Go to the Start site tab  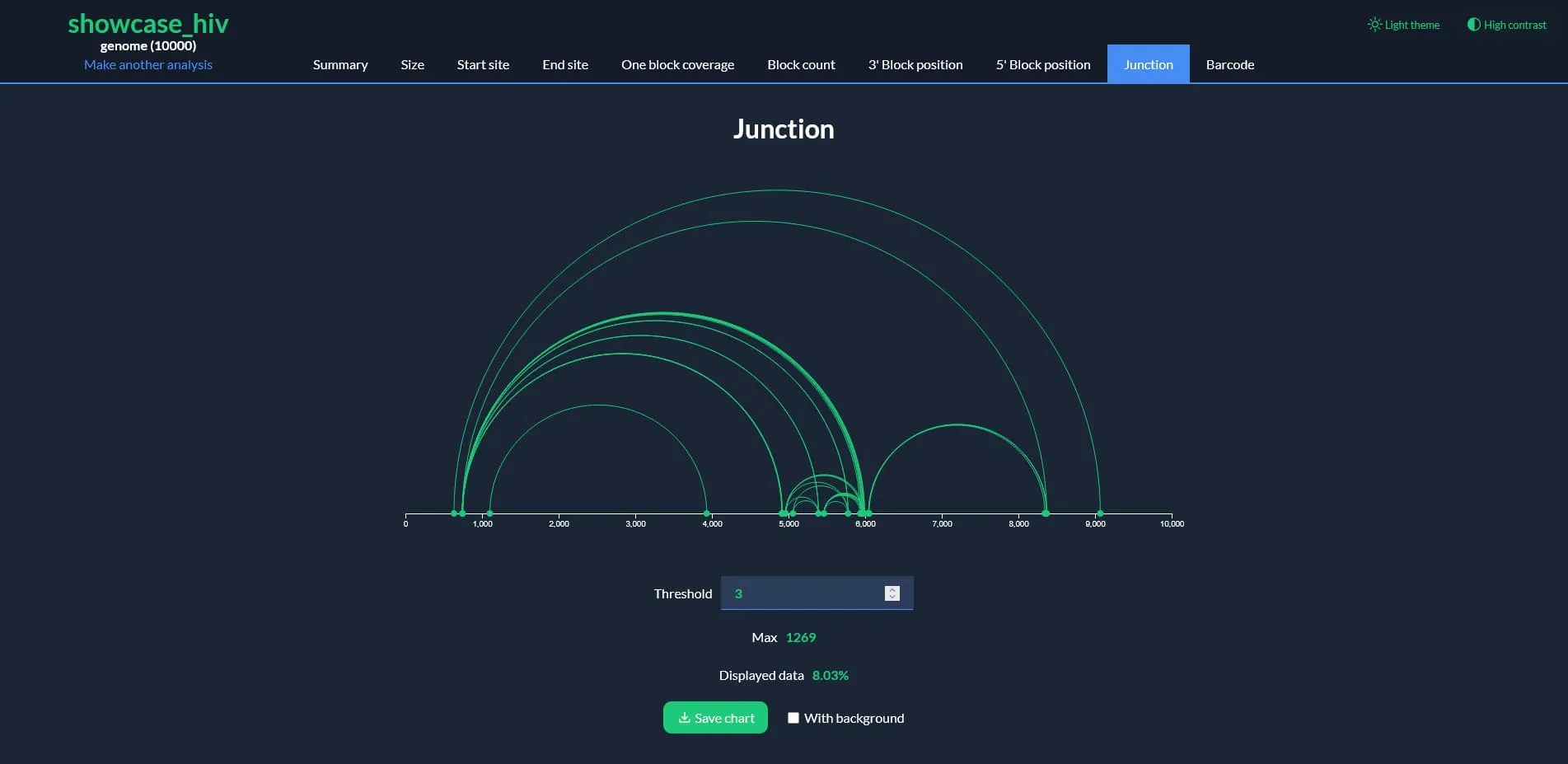(483, 64)
